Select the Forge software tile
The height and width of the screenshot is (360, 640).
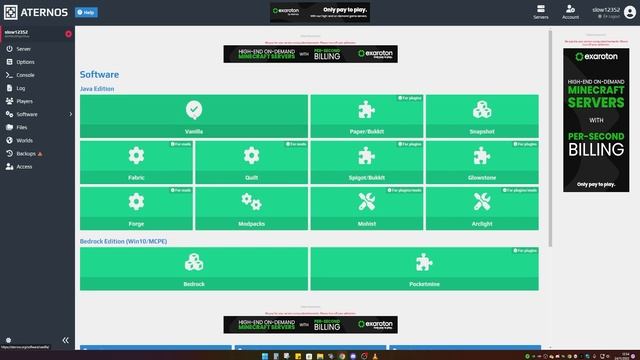(x=136, y=209)
